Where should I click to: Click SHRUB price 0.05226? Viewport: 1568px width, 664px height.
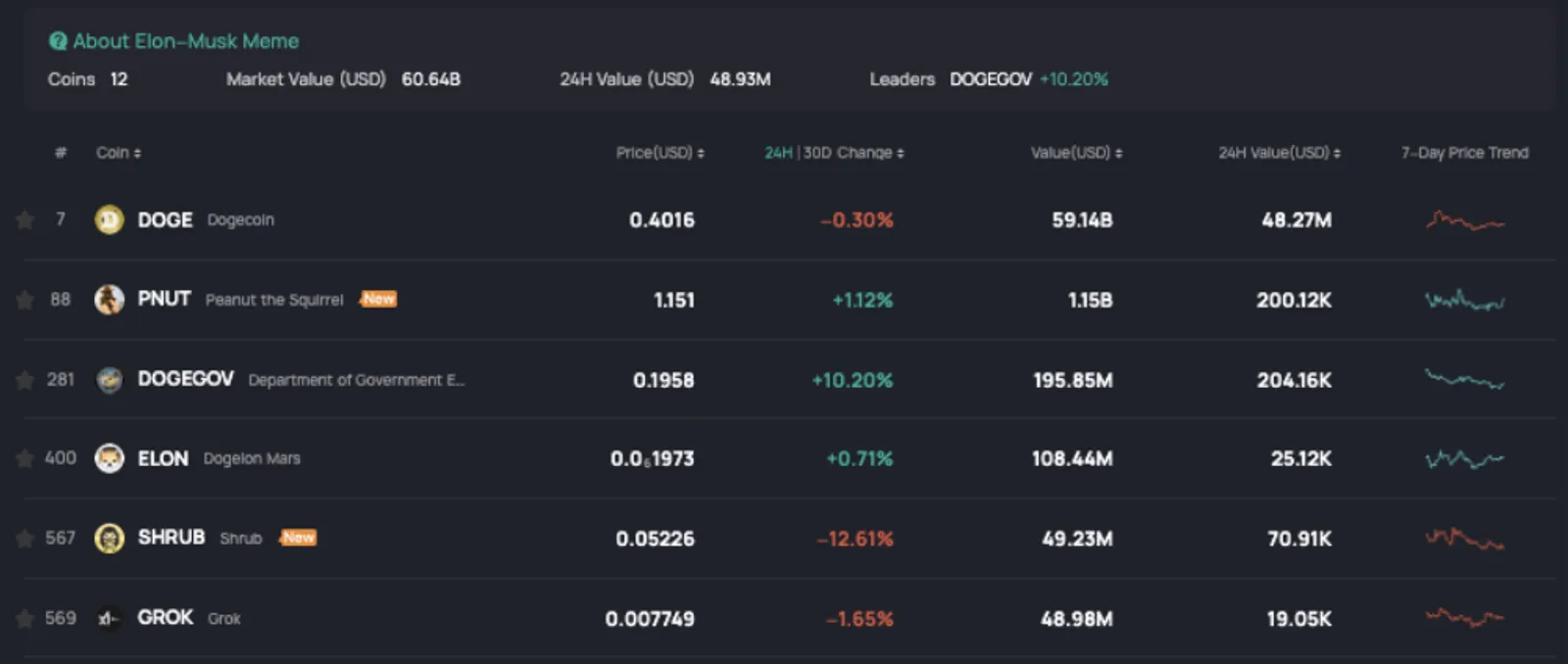point(655,539)
